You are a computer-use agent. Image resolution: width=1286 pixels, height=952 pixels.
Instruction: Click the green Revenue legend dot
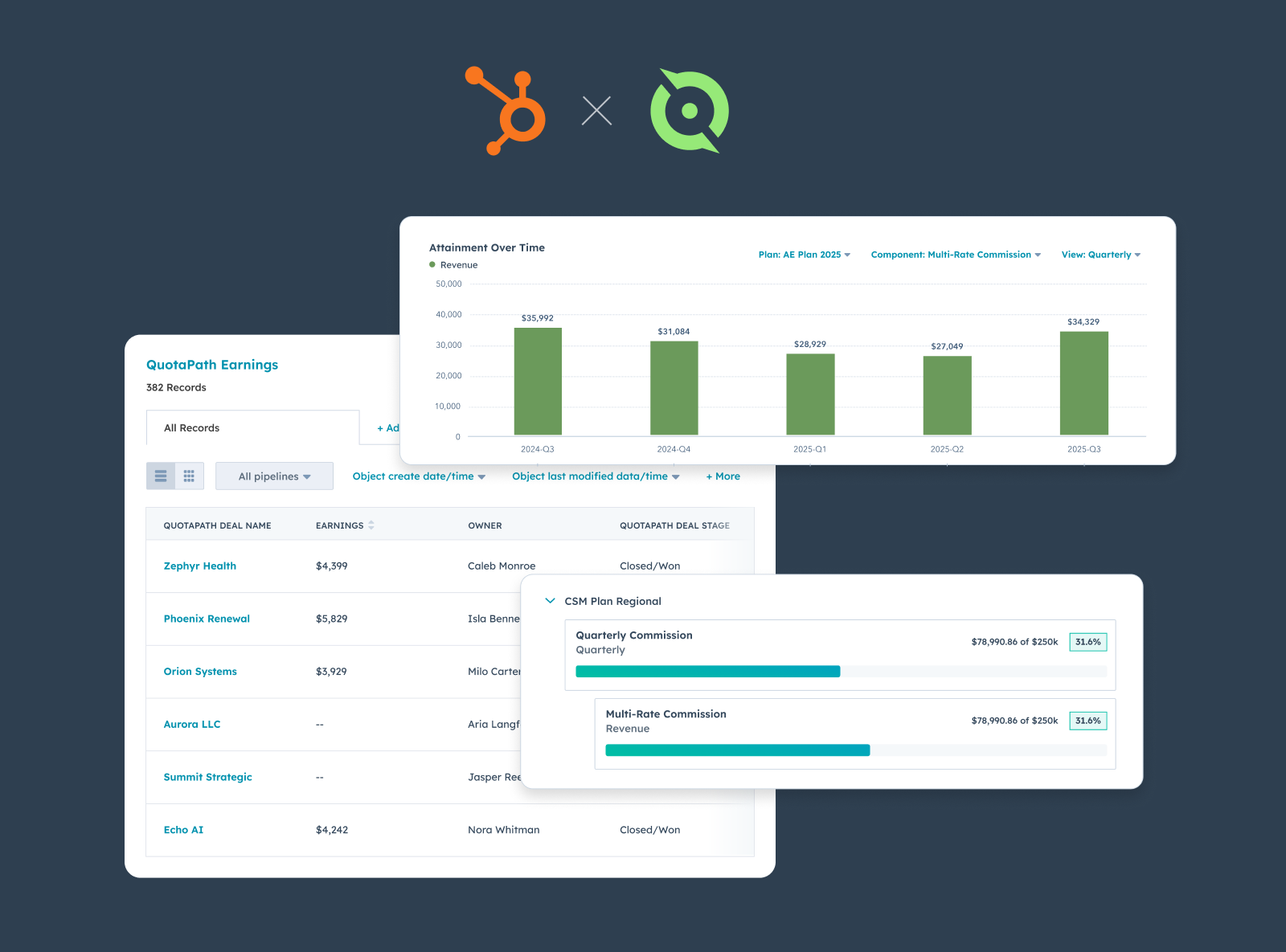(x=432, y=265)
